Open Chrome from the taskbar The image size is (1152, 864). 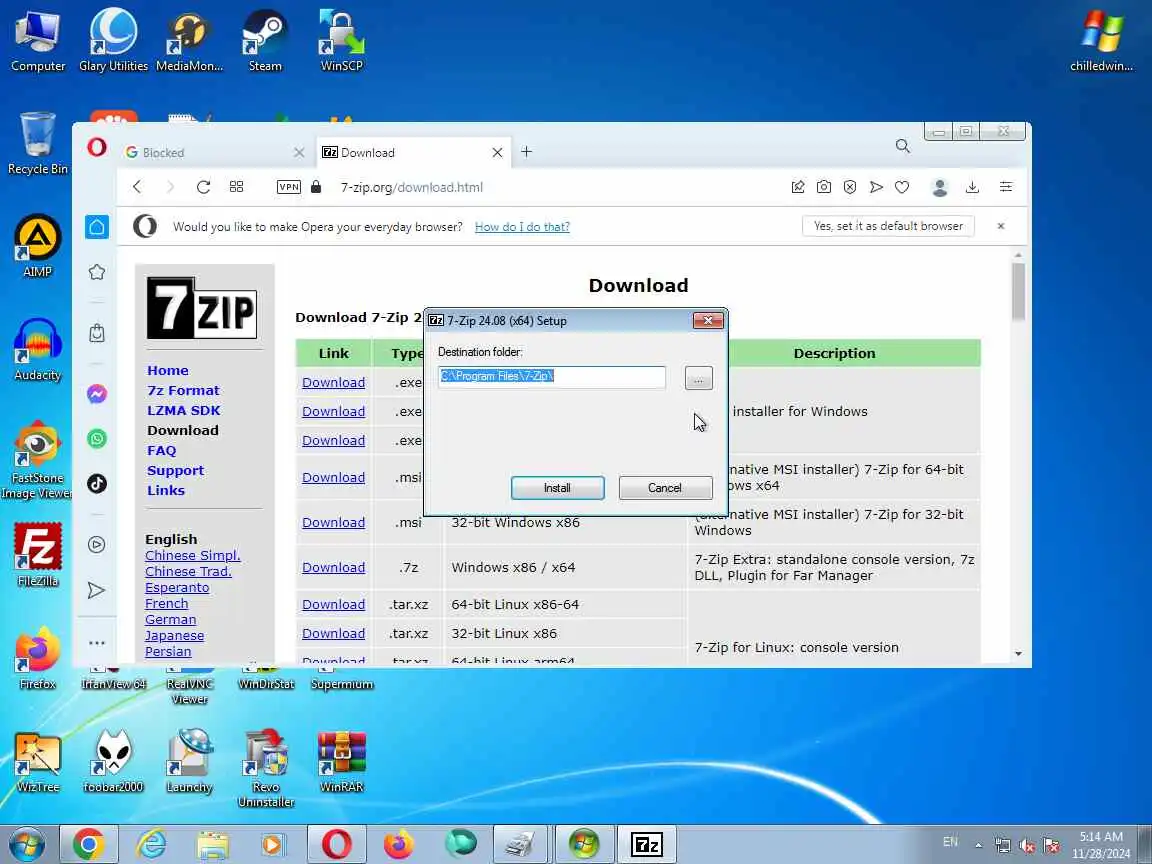[88, 844]
